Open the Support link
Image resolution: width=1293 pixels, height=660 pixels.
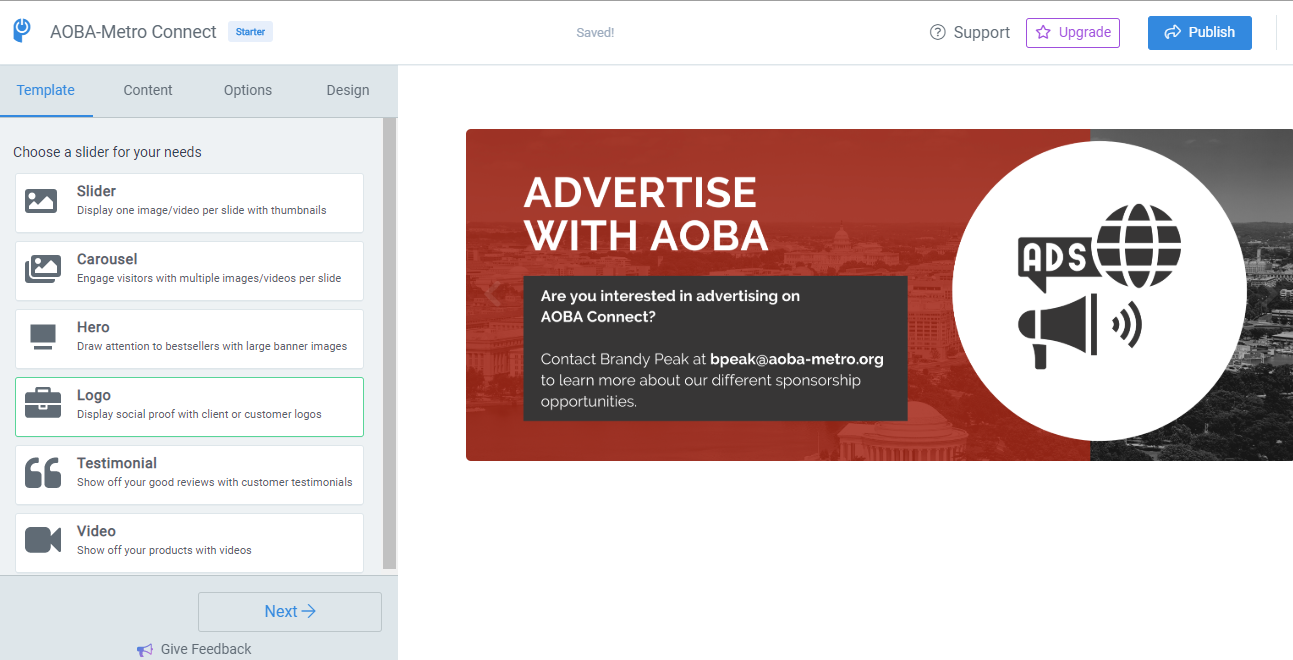[970, 32]
